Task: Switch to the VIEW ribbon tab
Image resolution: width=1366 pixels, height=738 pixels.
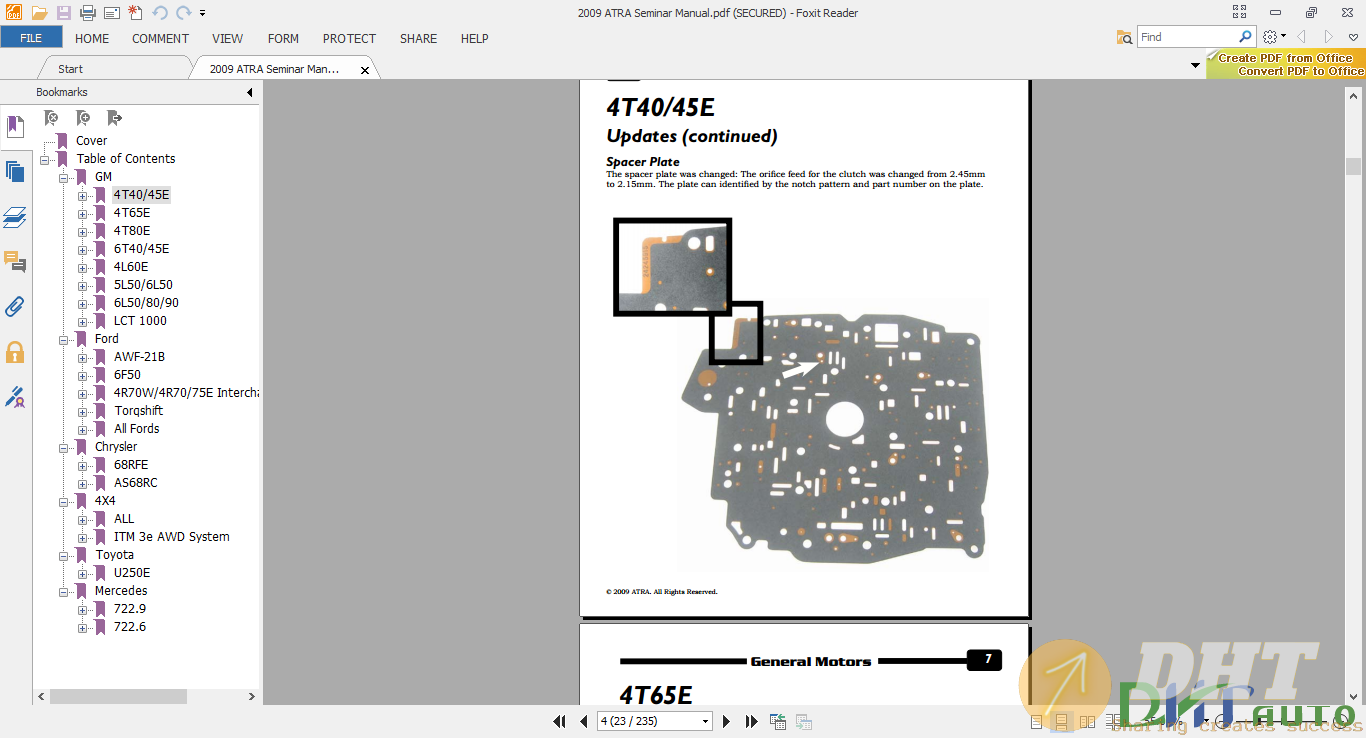Action: [227, 38]
